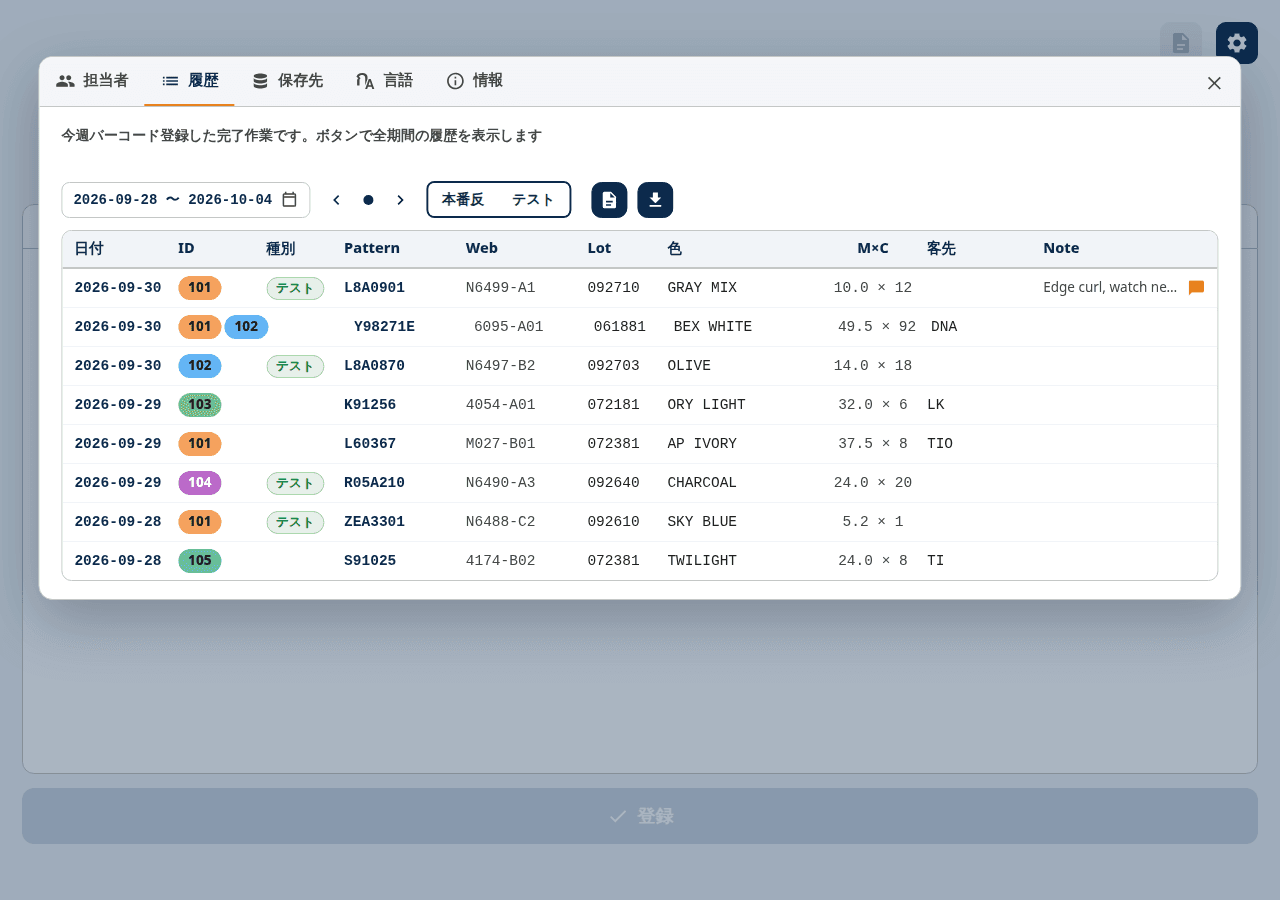1280x900 pixels.
Task: Go to next week chevron
Action: click(x=400, y=200)
